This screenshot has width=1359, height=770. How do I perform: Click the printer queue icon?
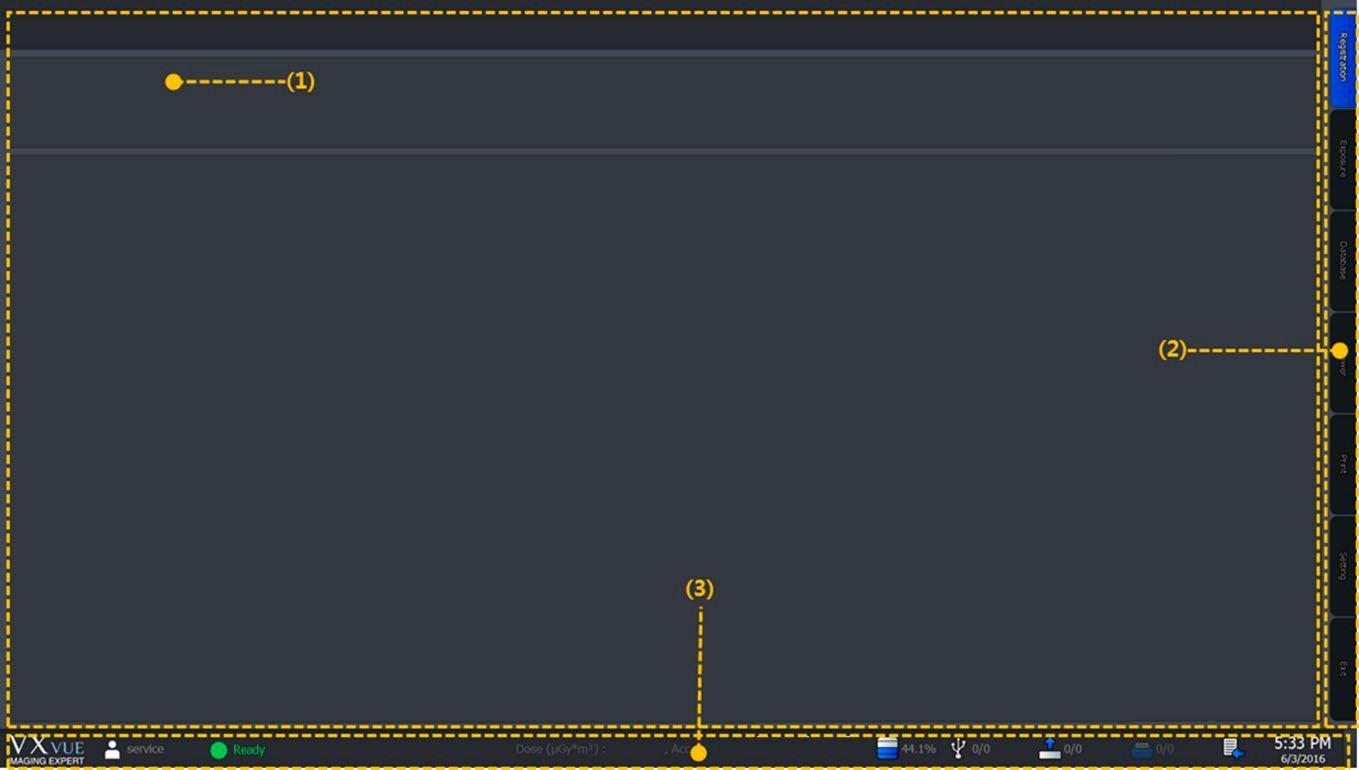point(1141,749)
